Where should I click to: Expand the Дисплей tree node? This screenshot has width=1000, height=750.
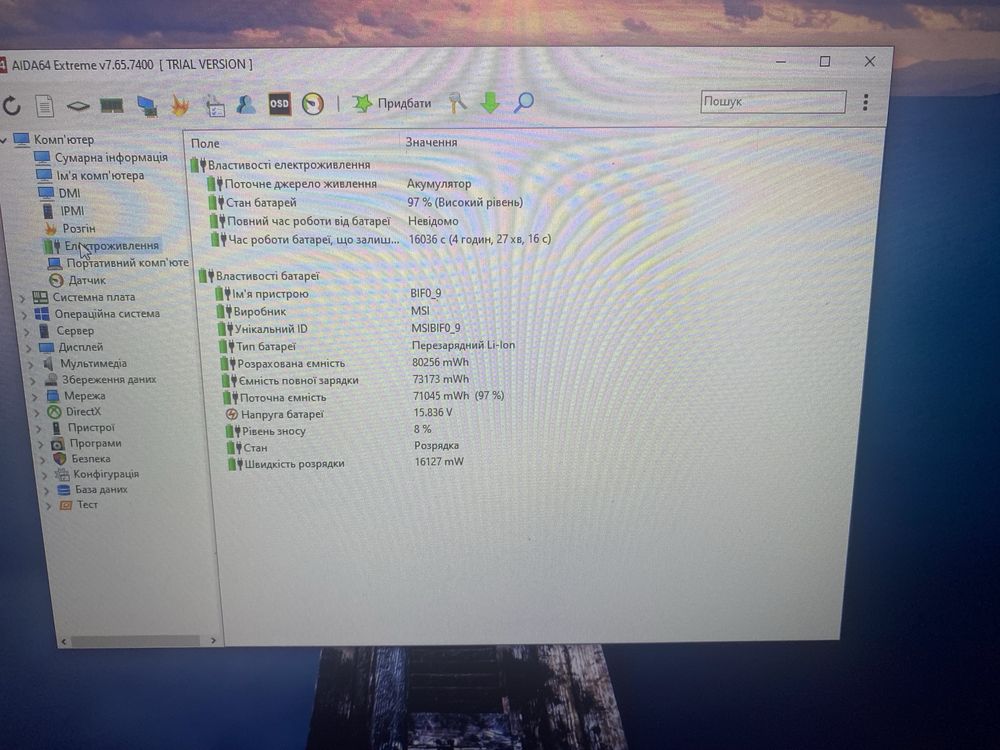[x=29, y=348]
